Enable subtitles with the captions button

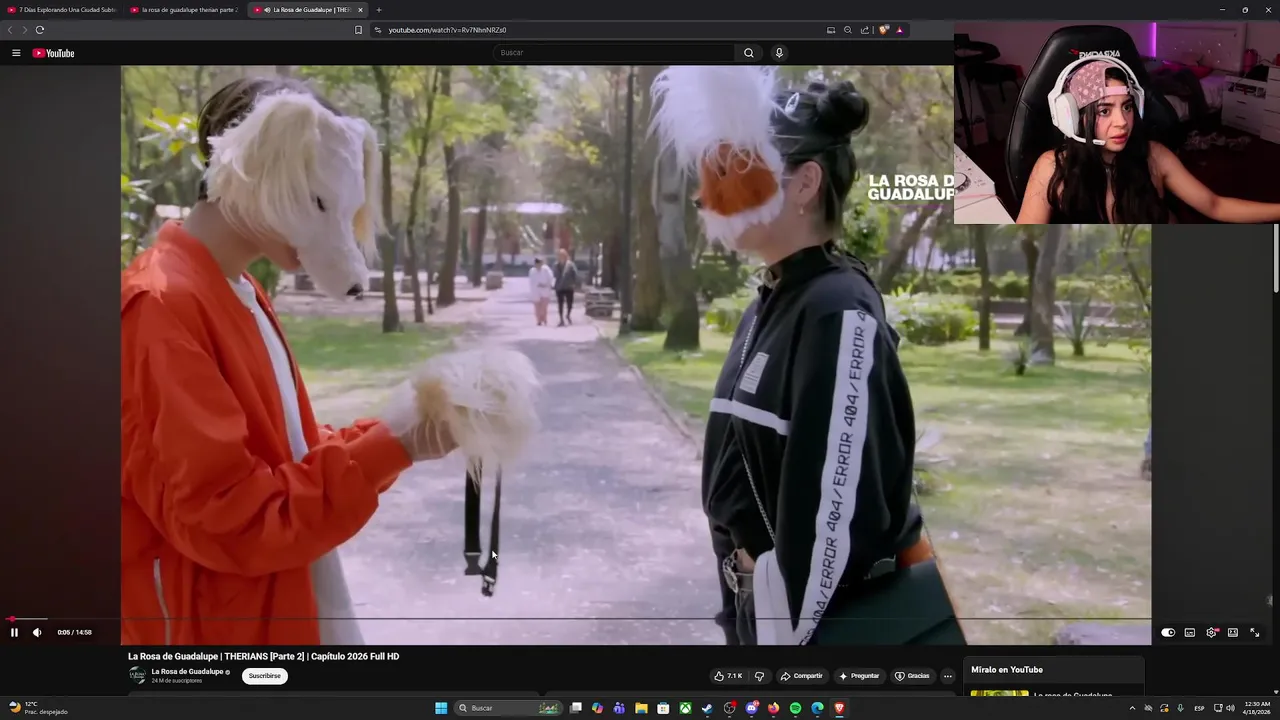1190,632
